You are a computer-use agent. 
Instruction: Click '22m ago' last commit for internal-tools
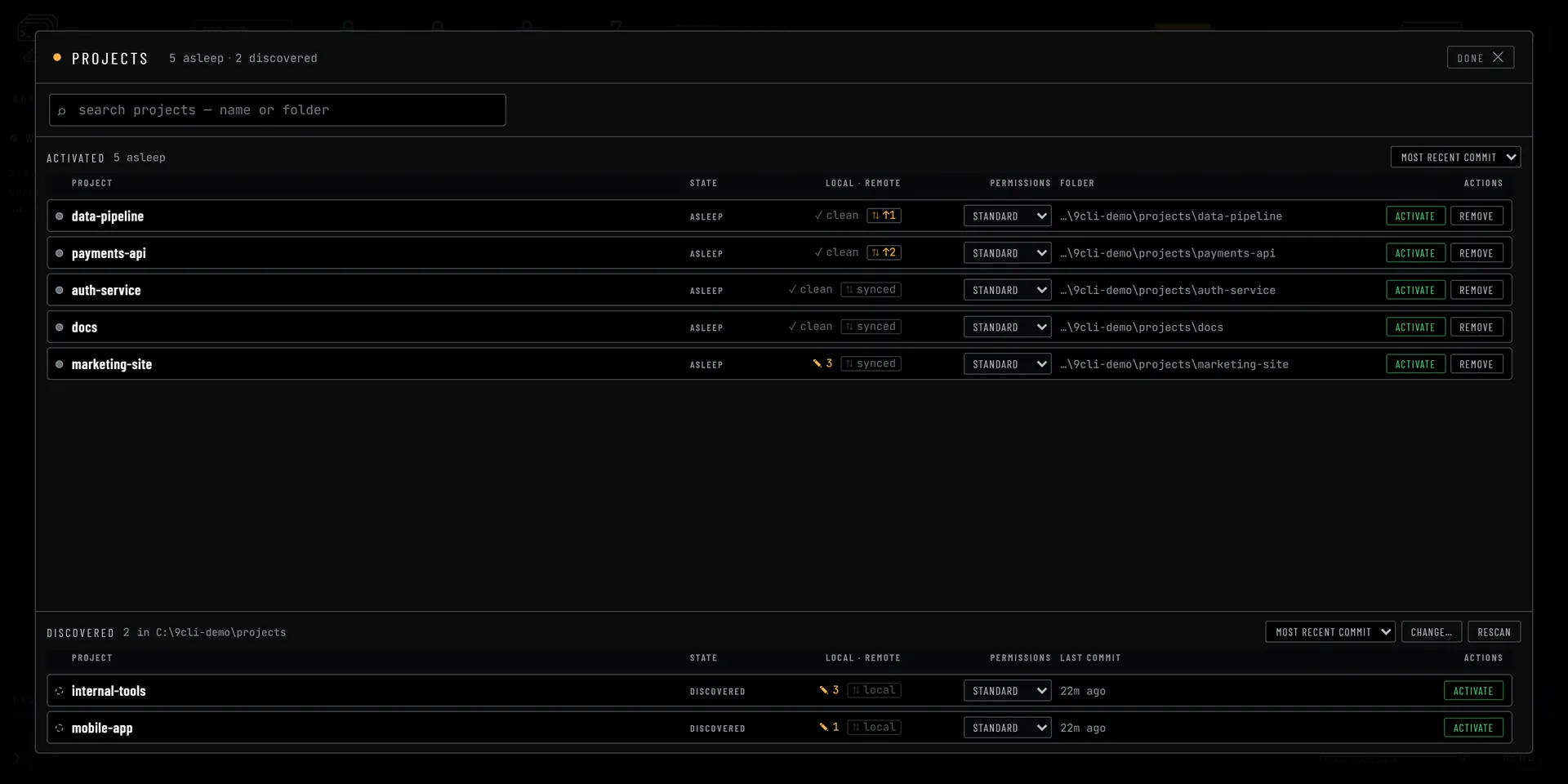coord(1083,691)
